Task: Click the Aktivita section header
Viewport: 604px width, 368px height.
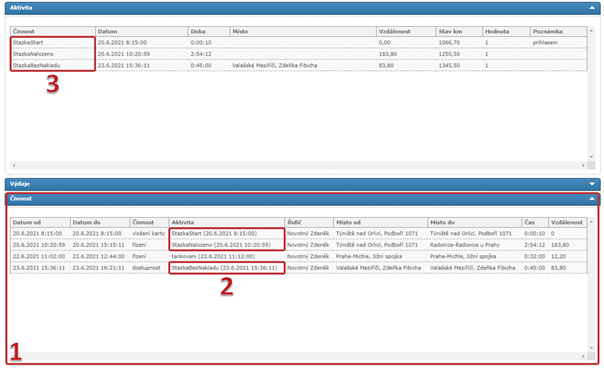Action: pyautogui.click(x=302, y=8)
